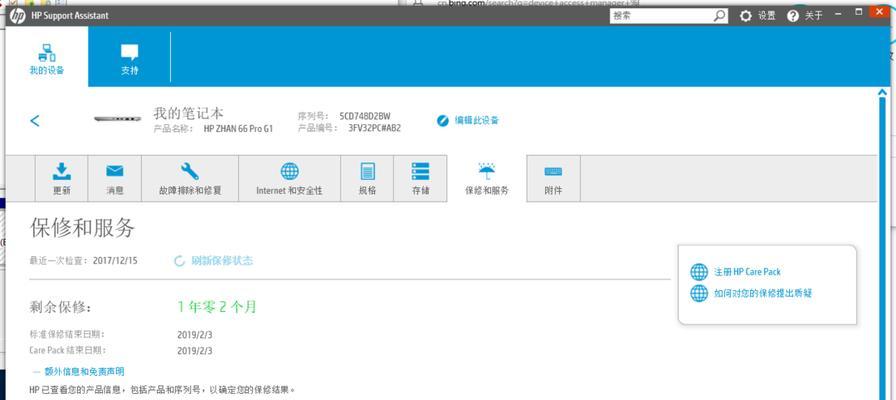Screen dimensions: 896x400
Task: Open the 规格 tab
Action: tap(367, 179)
